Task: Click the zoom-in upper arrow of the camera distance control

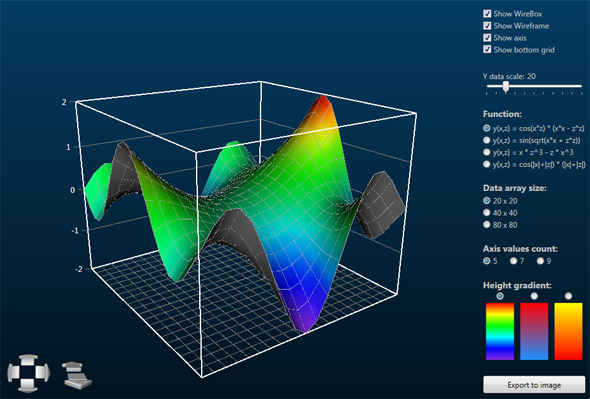Action: pos(73,367)
